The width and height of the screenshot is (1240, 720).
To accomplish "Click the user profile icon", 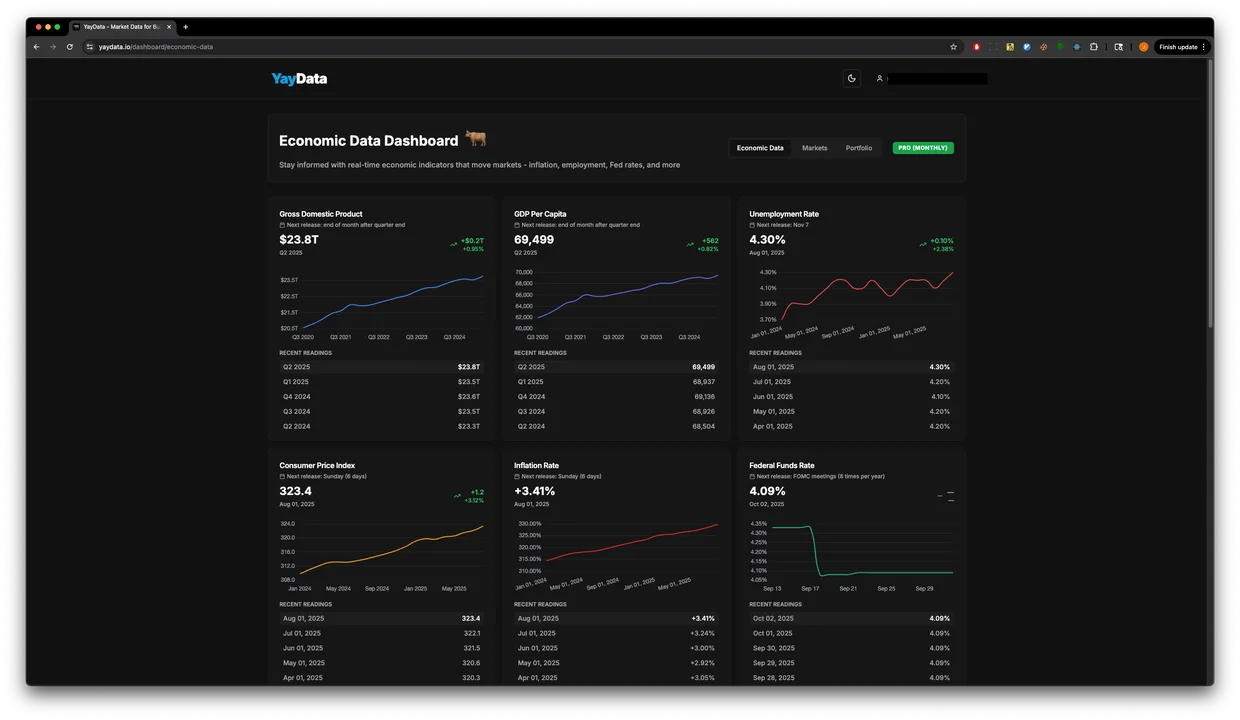I will point(879,78).
